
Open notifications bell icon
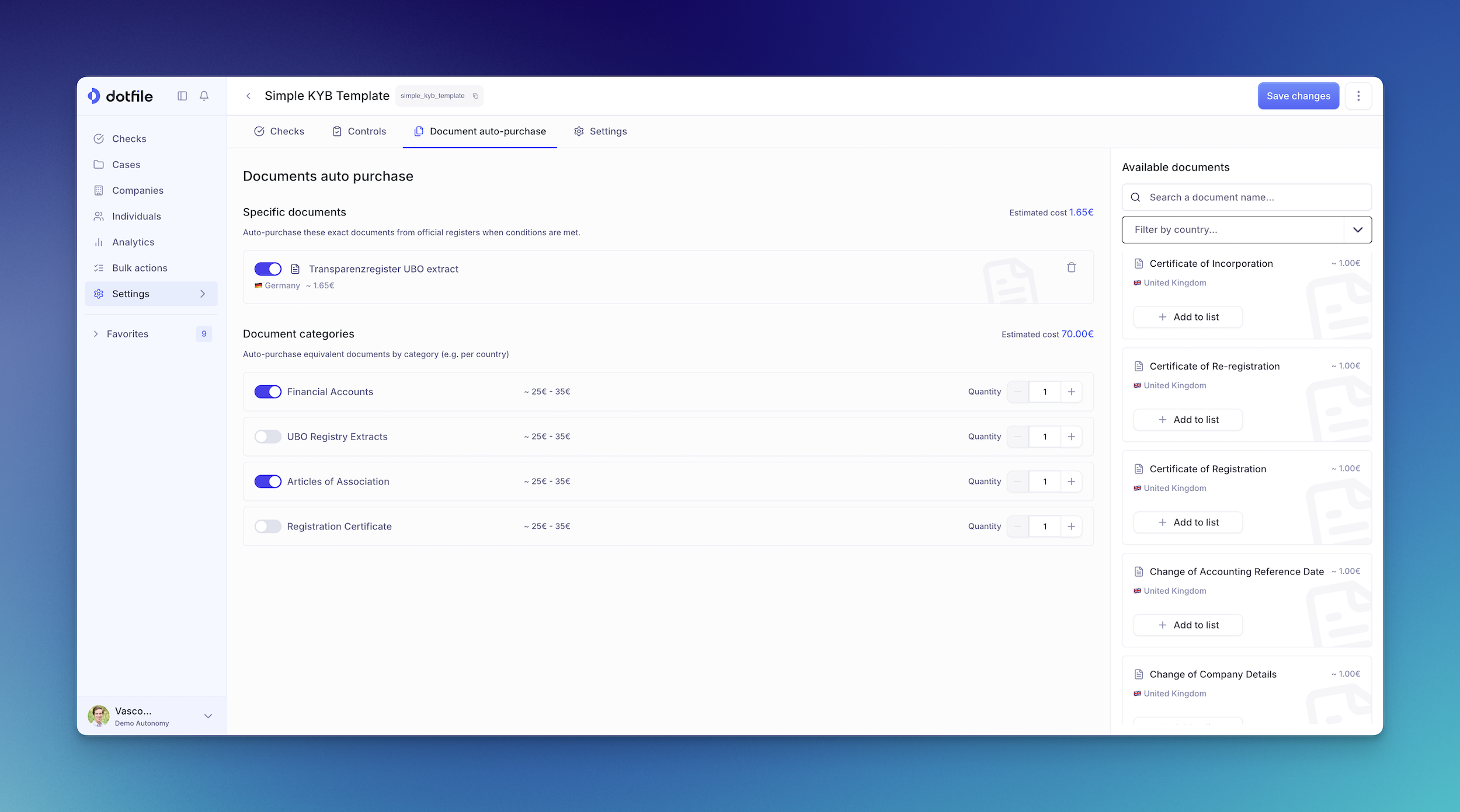(x=204, y=96)
